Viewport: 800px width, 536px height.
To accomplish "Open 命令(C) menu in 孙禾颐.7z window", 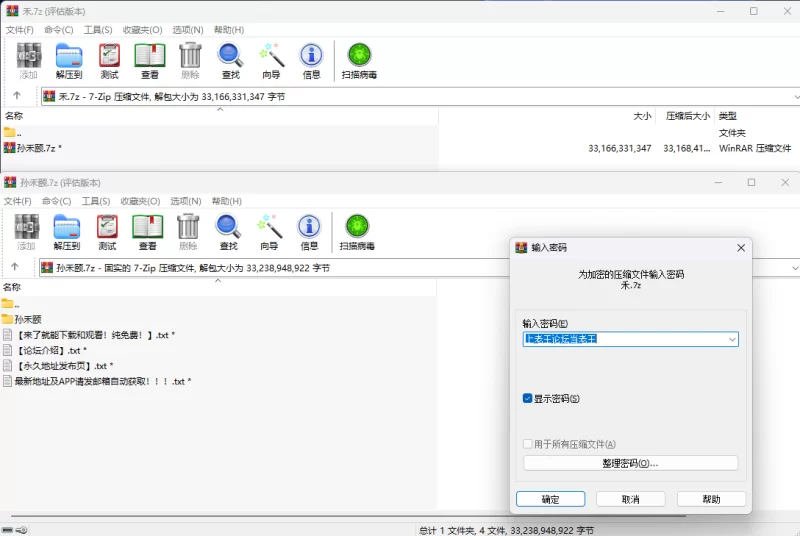I will [x=57, y=201].
